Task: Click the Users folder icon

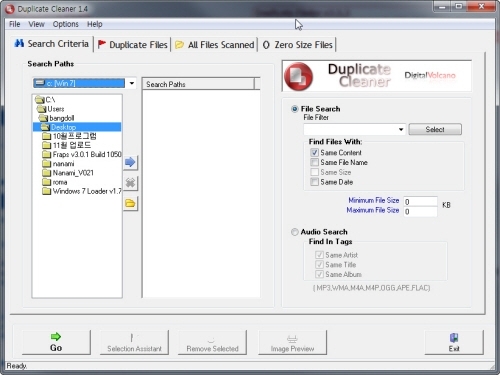Action: tap(42, 109)
